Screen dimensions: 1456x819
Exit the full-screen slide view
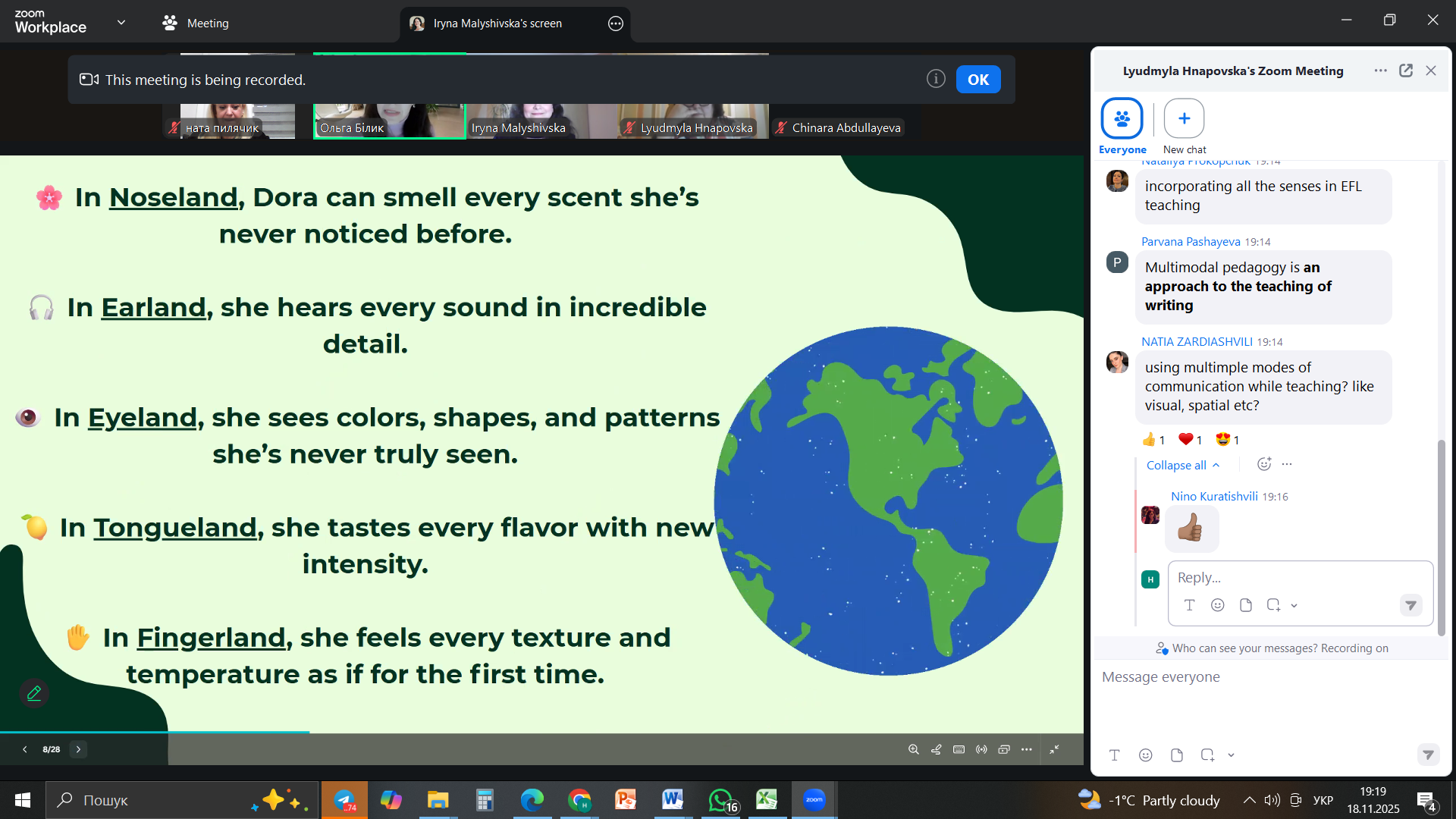click(1054, 749)
